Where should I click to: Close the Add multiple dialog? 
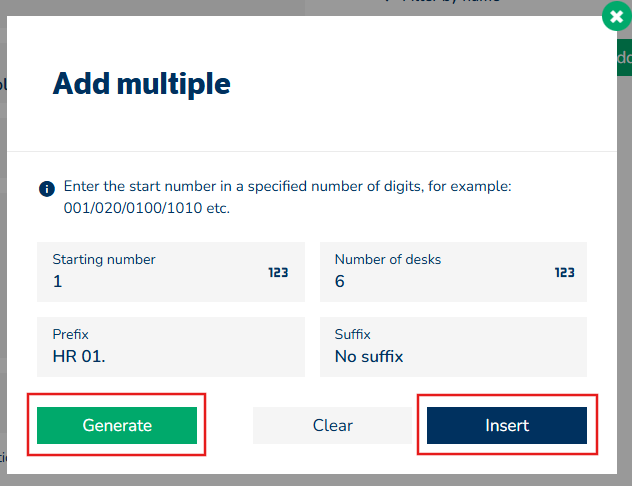[614, 17]
